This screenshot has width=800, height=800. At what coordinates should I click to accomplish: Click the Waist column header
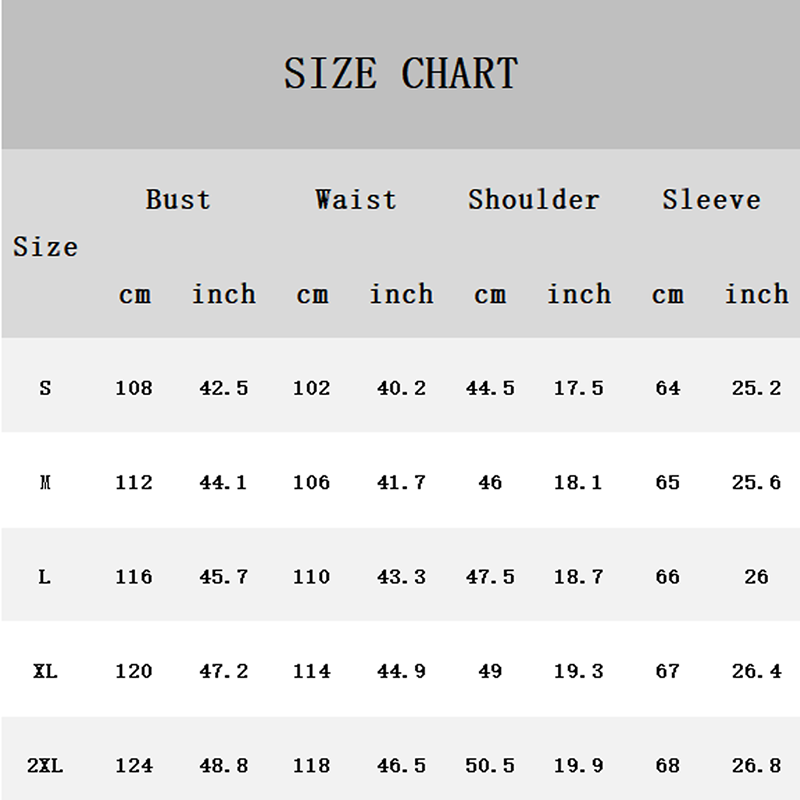pyautogui.click(x=356, y=199)
